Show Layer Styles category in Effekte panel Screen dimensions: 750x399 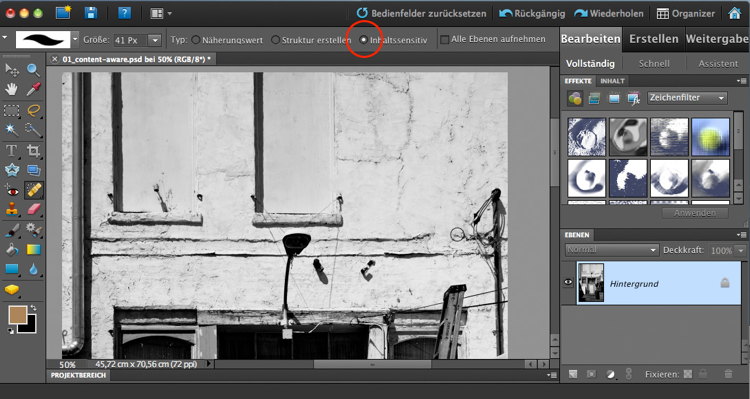(594, 99)
